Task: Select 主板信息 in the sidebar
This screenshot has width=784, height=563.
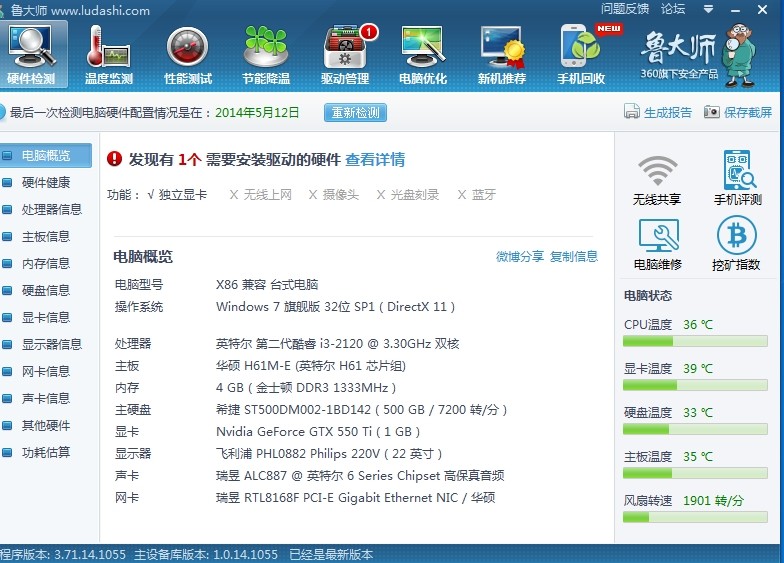Action: tap(46, 236)
